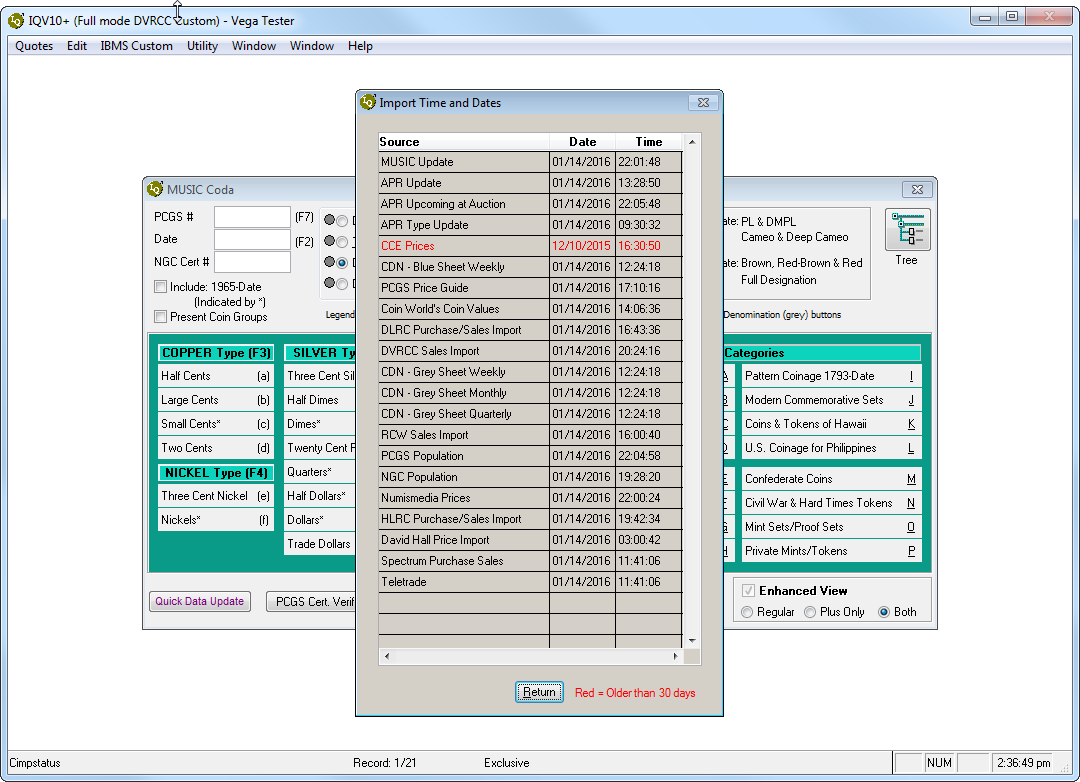Select the PCGS Price Guide row

point(530,288)
